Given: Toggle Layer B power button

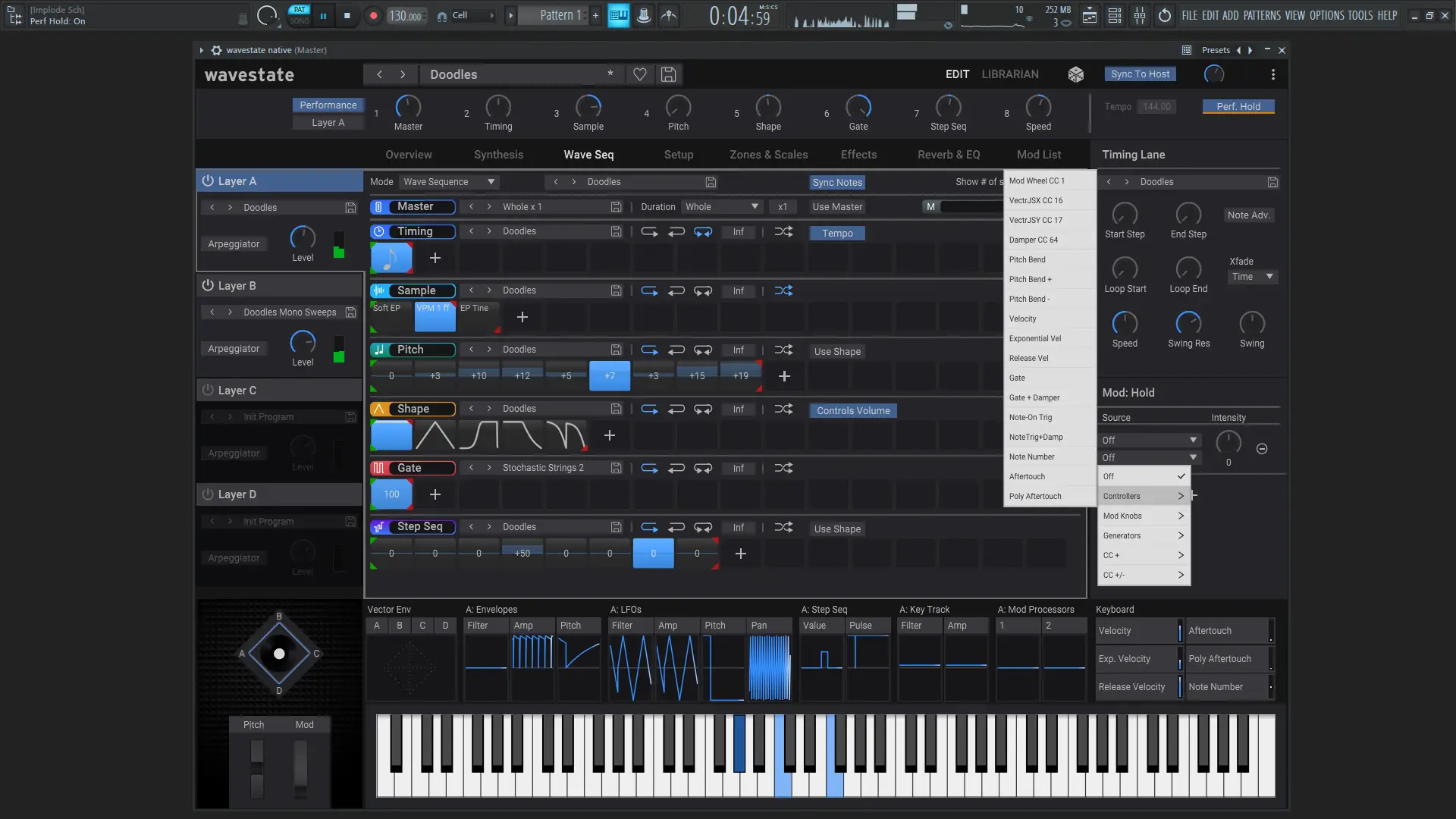Looking at the screenshot, I should tap(208, 286).
